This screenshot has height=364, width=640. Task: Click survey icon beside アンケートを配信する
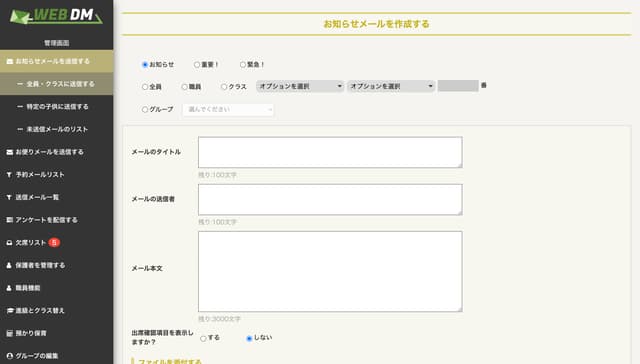(x=9, y=220)
